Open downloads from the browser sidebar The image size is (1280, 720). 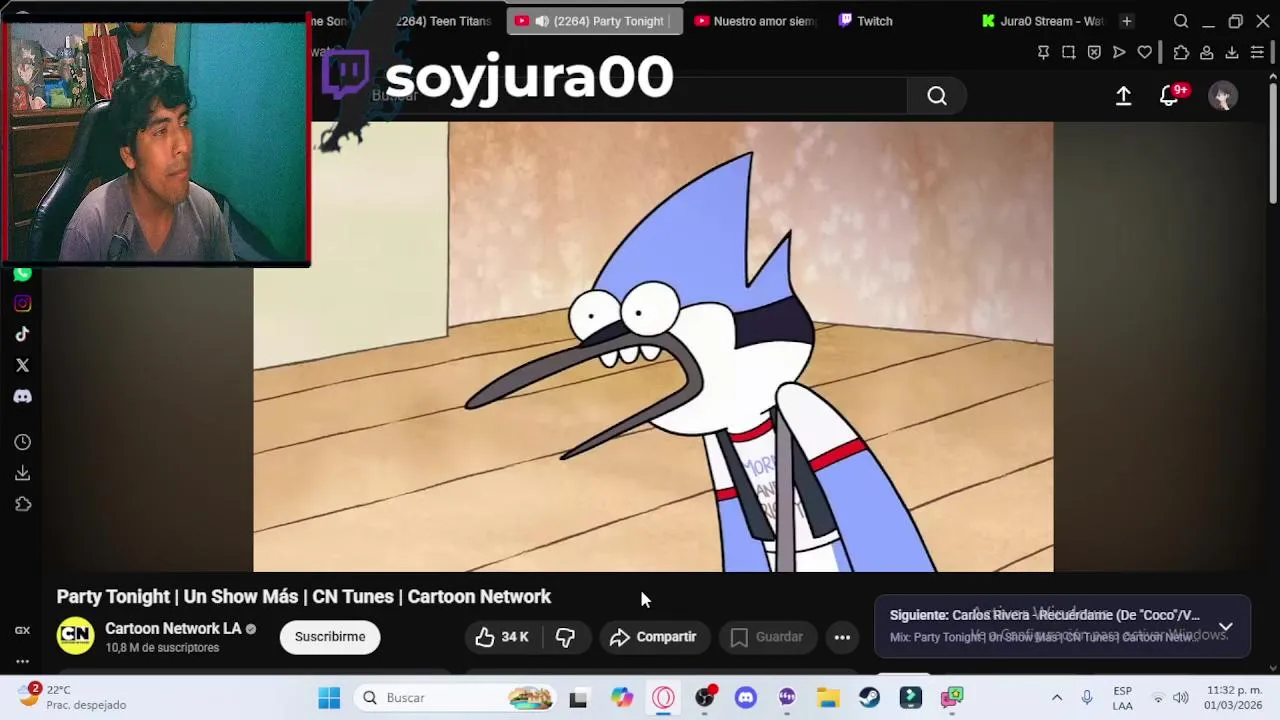(22, 473)
